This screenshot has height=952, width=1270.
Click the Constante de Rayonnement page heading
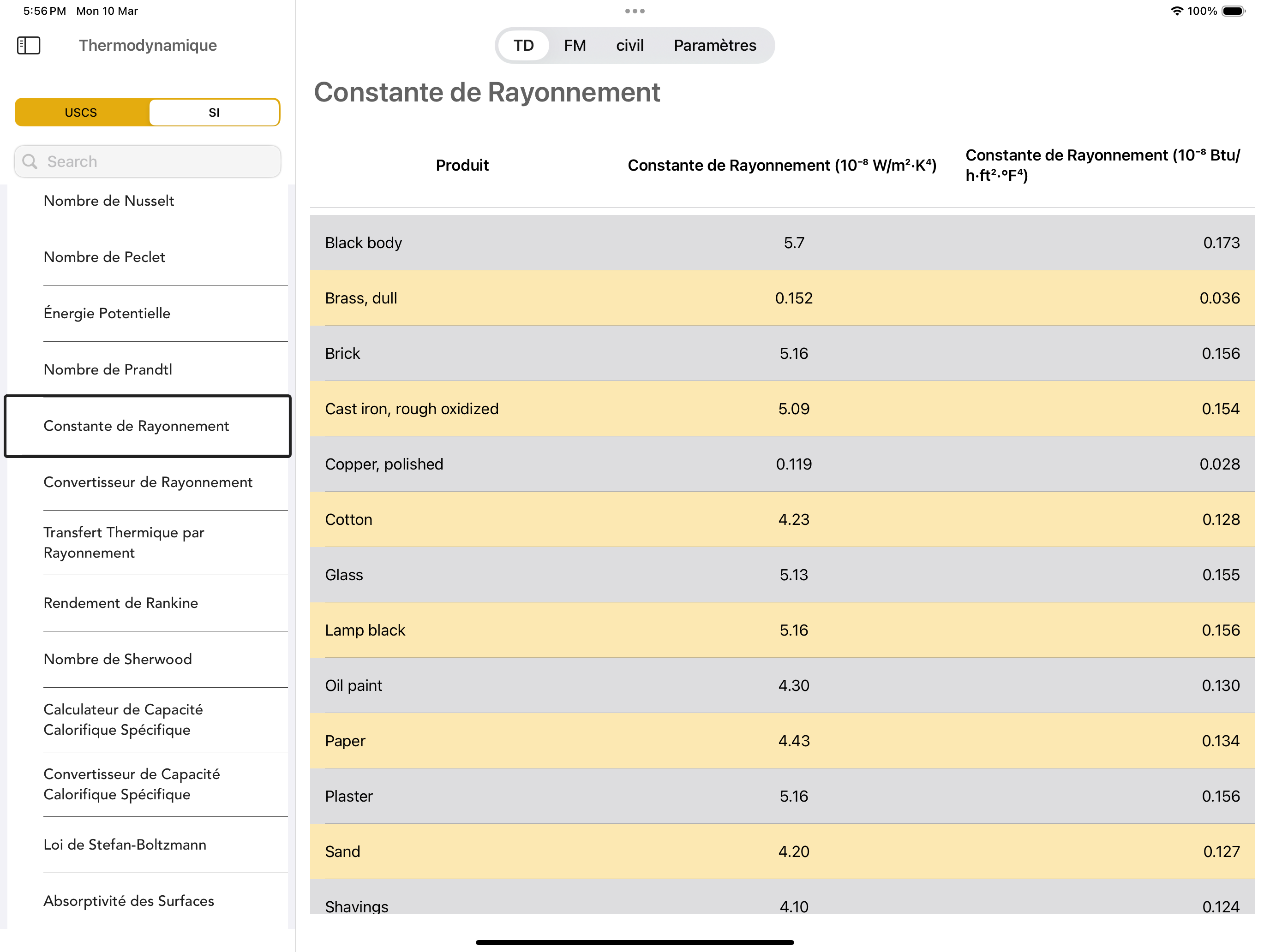(487, 92)
